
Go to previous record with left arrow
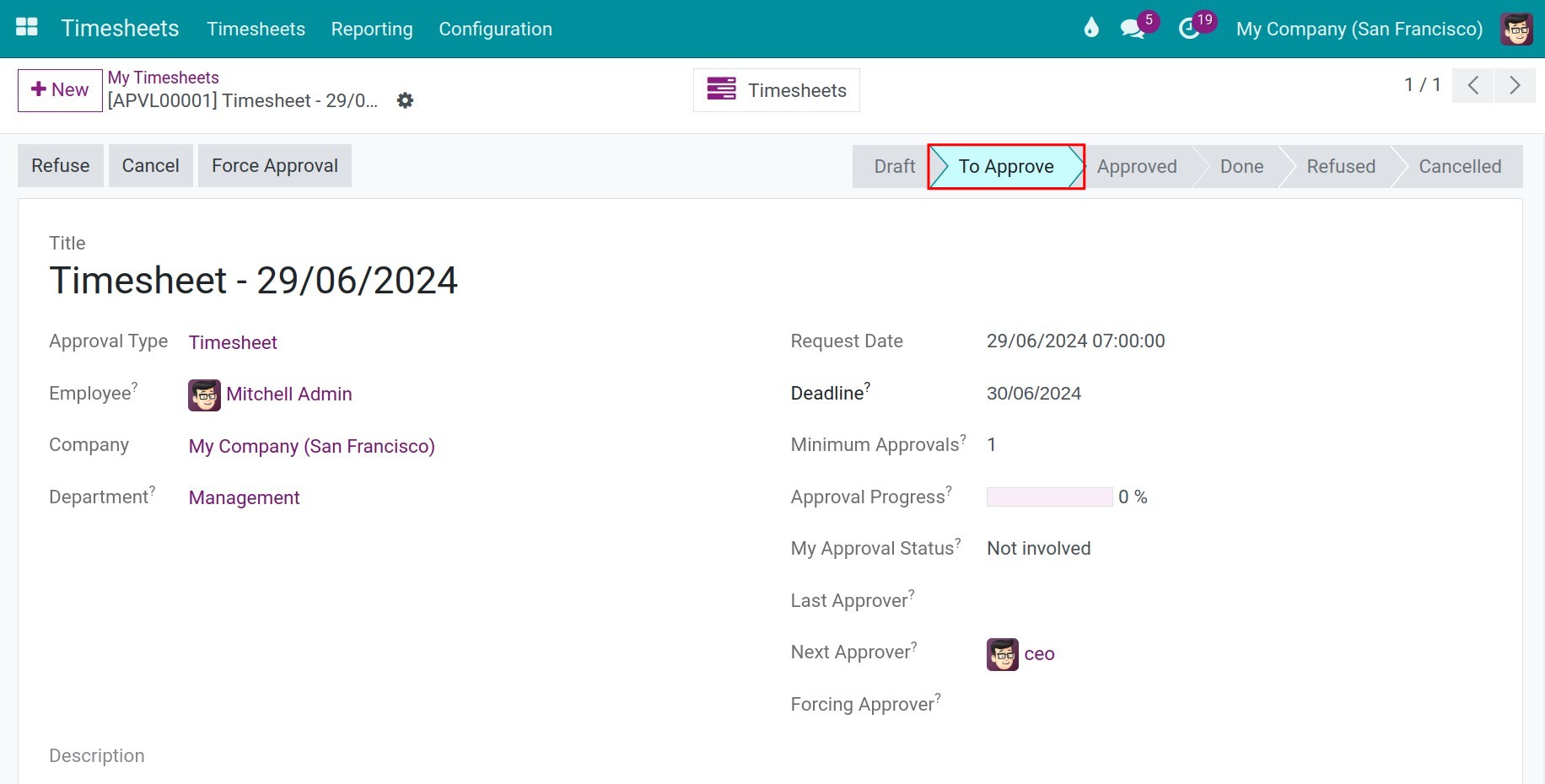(x=1472, y=85)
